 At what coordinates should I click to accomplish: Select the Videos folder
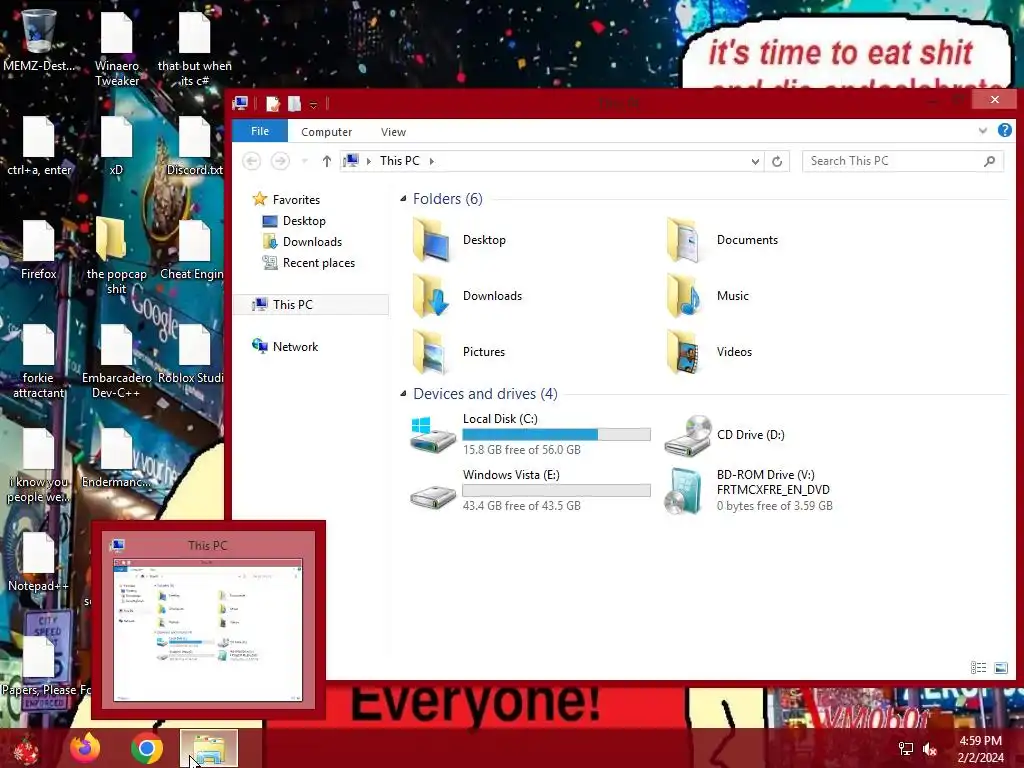coord(710,352)
